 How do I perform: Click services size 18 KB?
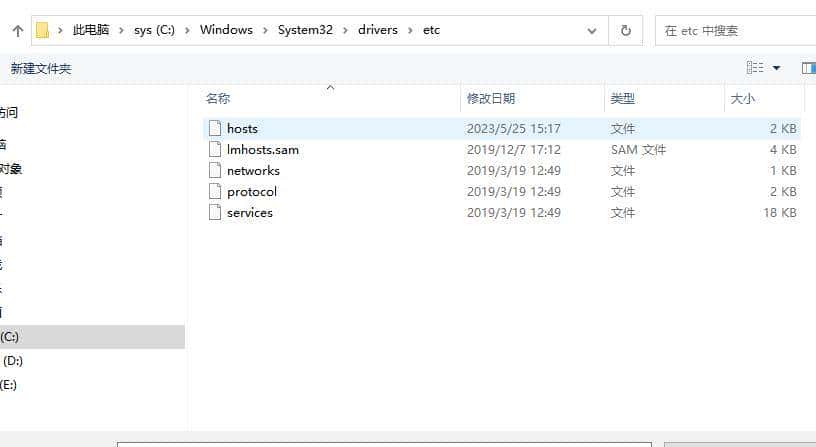pyautogui.click(x=780, y=213)
